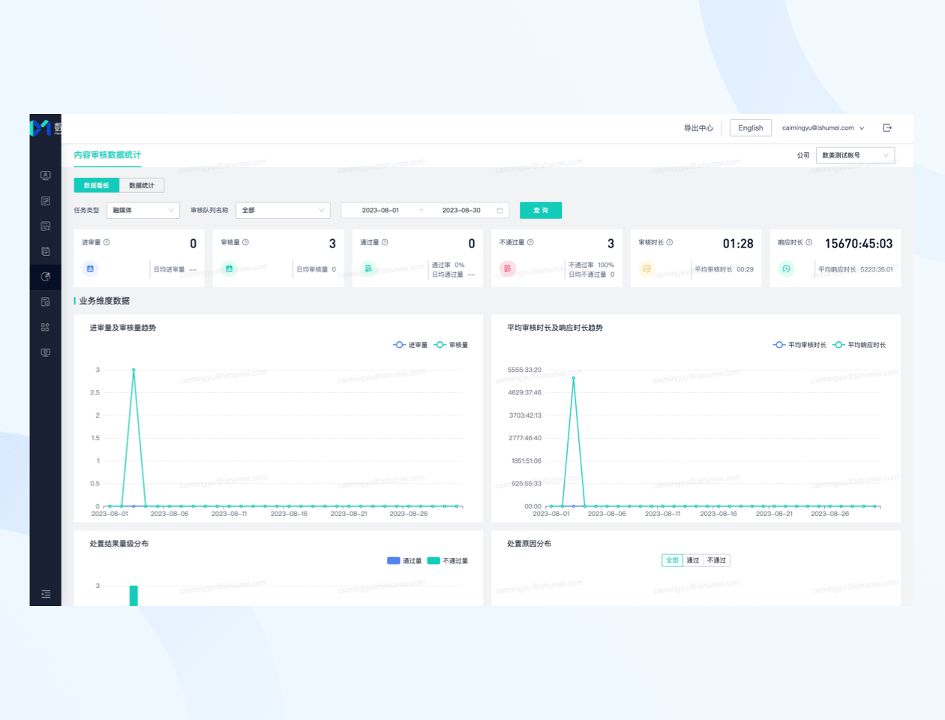Toggle the 审核量 series in the chart legend
Viewport: 945px width, 720px height.
coord(451,345)
